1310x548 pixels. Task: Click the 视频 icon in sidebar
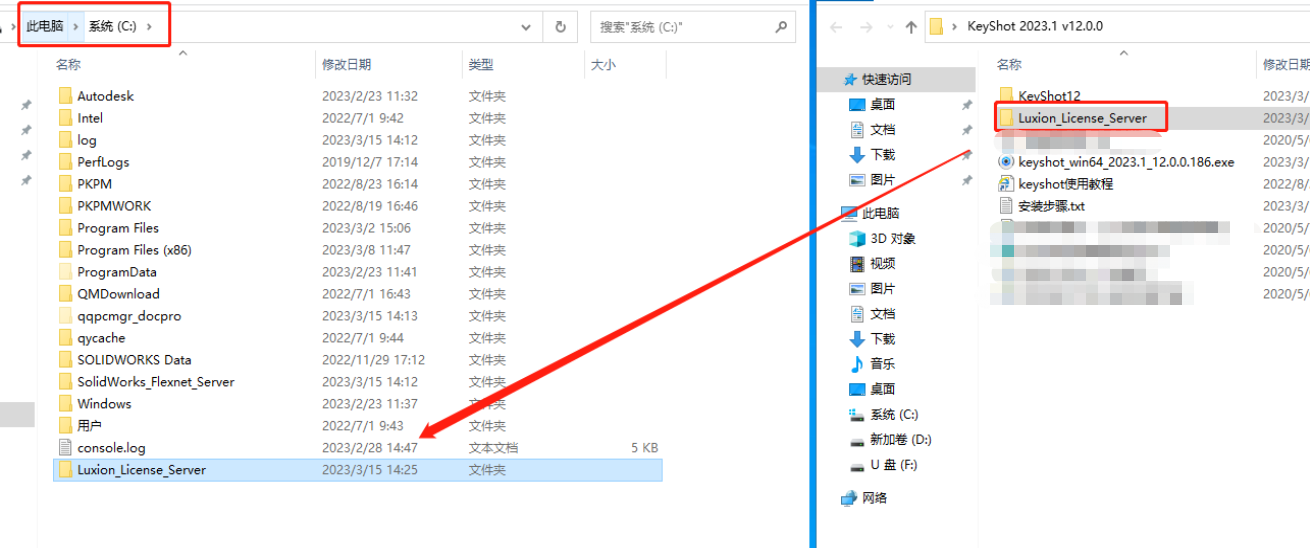pos(857,263)
